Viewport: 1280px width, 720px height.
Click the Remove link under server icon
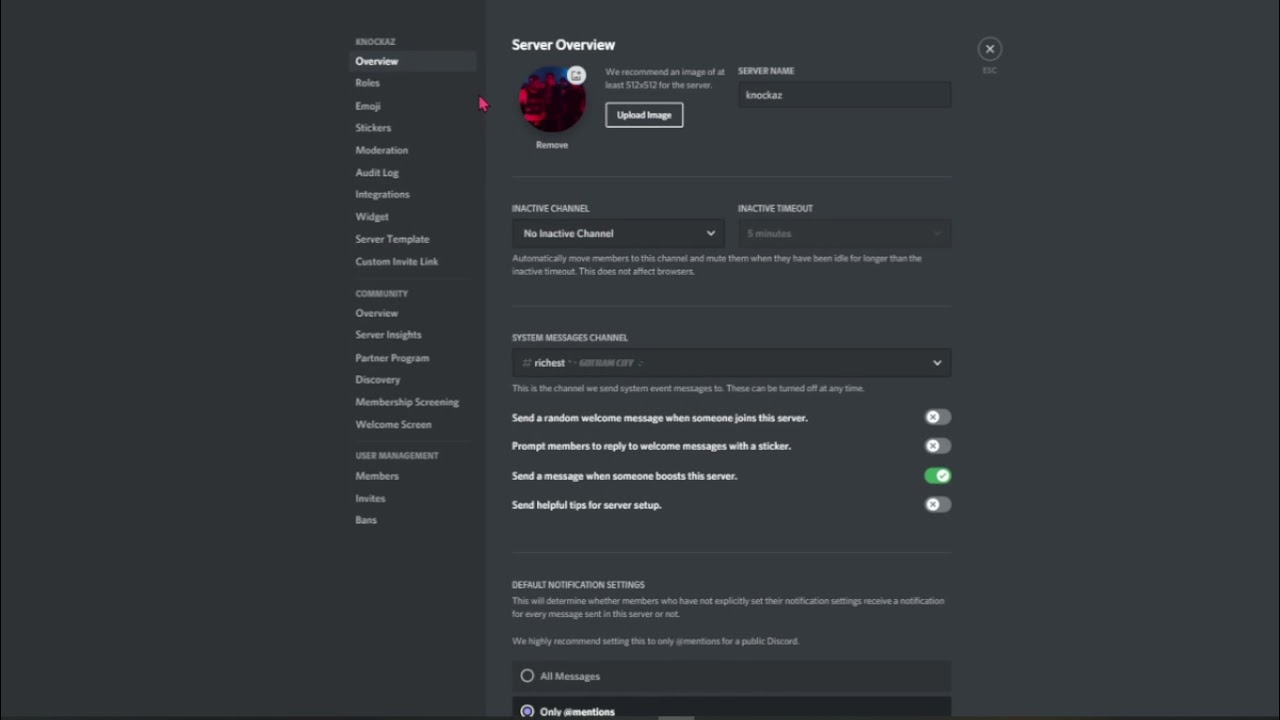(x=551, y=145)
